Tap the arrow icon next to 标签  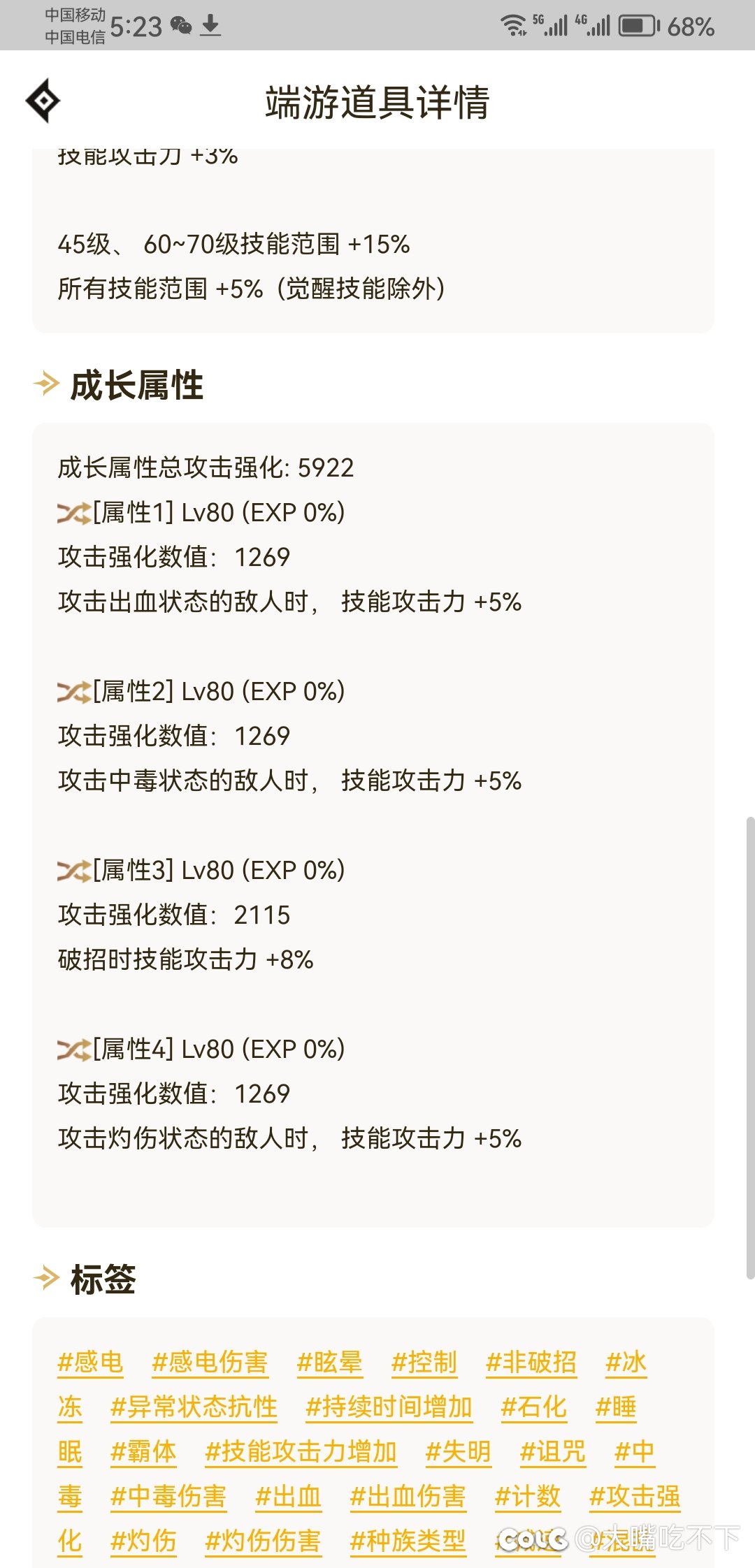click(47, 1279)
